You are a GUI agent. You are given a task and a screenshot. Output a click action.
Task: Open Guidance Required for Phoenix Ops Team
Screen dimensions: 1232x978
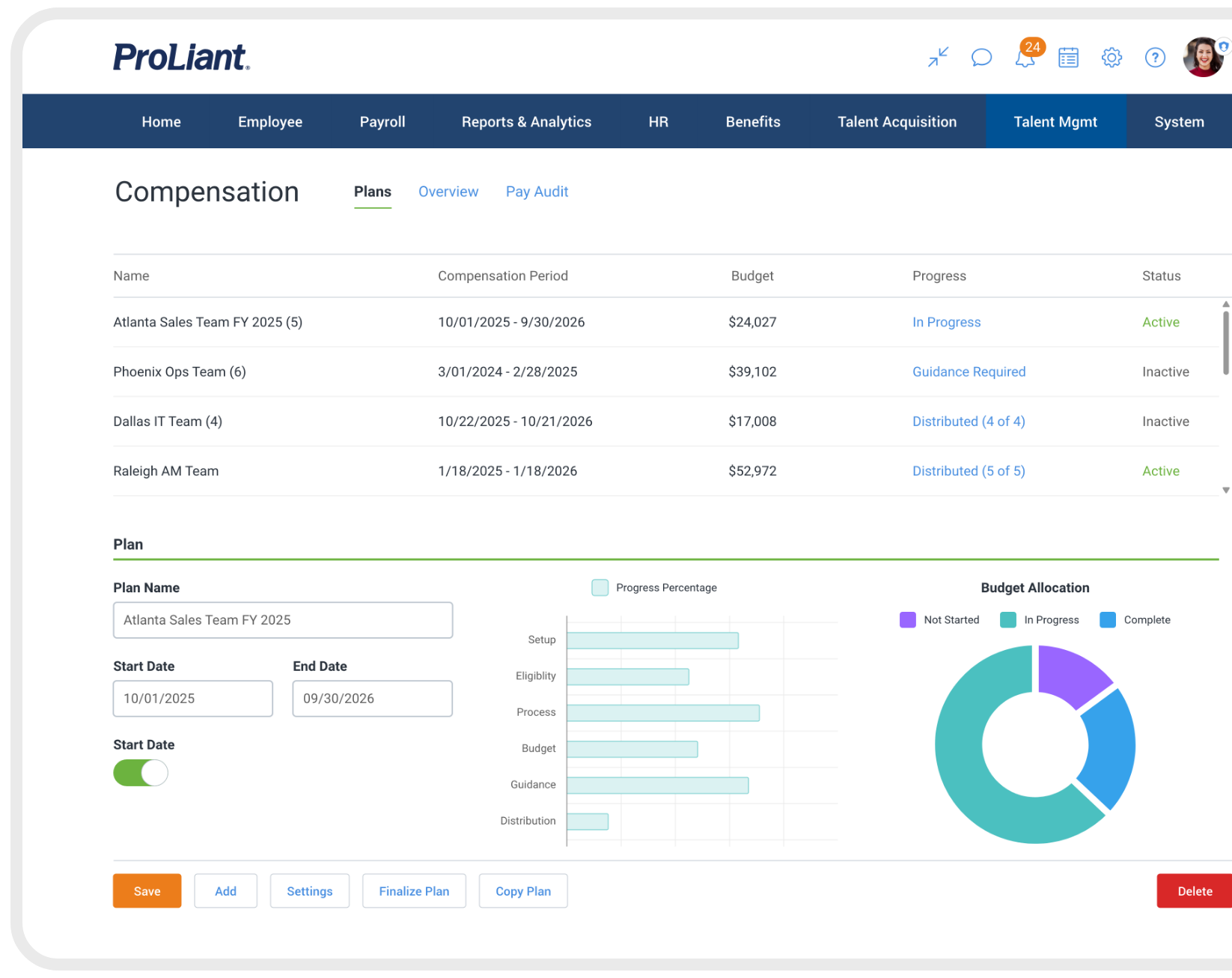pos(969,371)
